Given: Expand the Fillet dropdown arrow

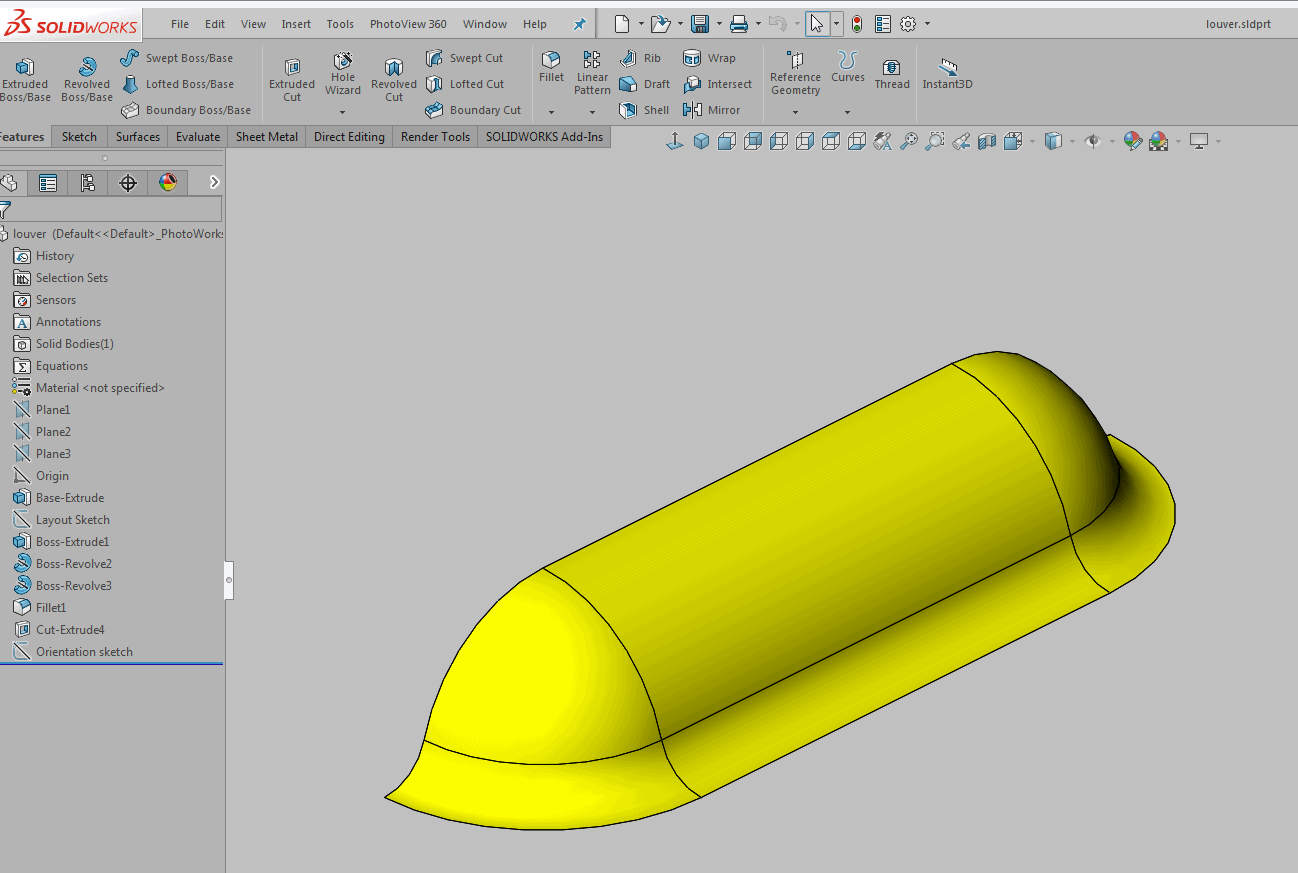Looking at the screenshot, I should click(551, 112).
